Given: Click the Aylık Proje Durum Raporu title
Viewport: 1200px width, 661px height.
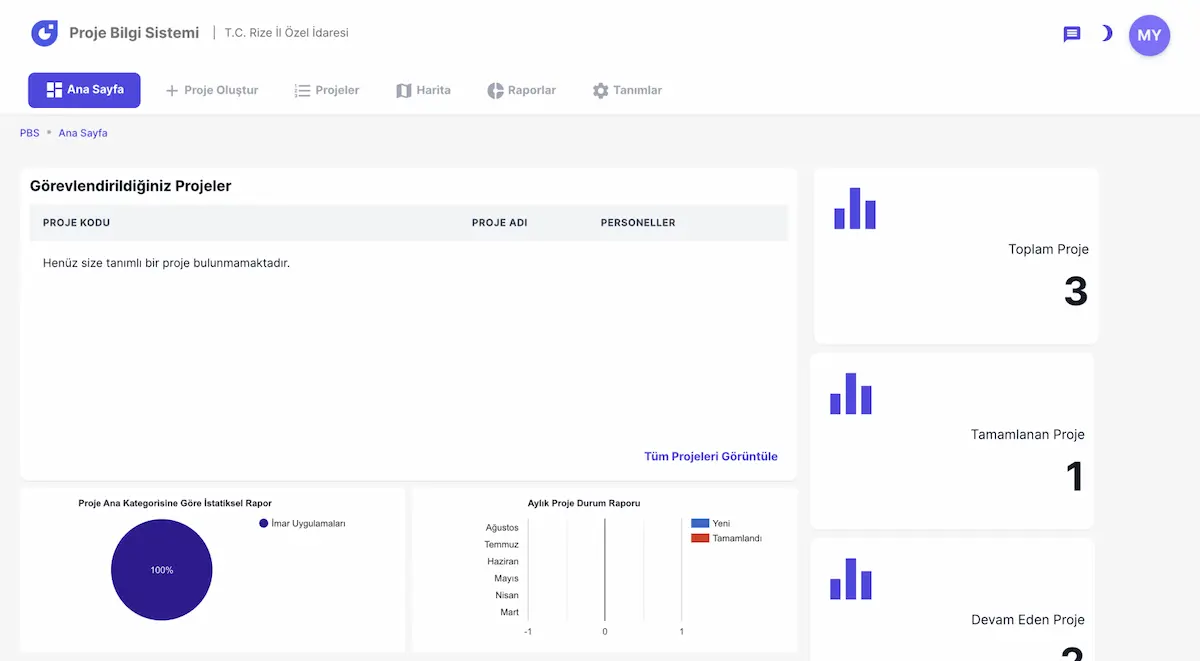Looking at the screenshot, I should click(x=584, y=503).
